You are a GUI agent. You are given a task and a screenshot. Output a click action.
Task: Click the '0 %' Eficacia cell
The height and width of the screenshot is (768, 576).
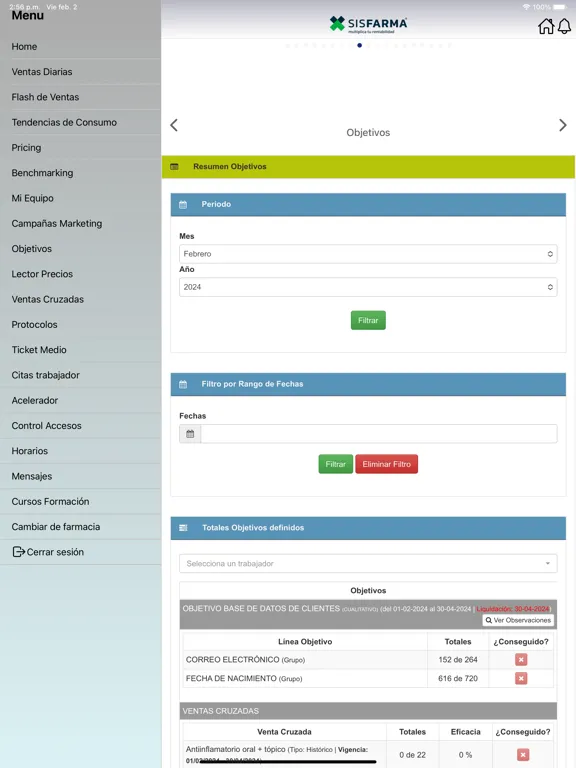465,755
